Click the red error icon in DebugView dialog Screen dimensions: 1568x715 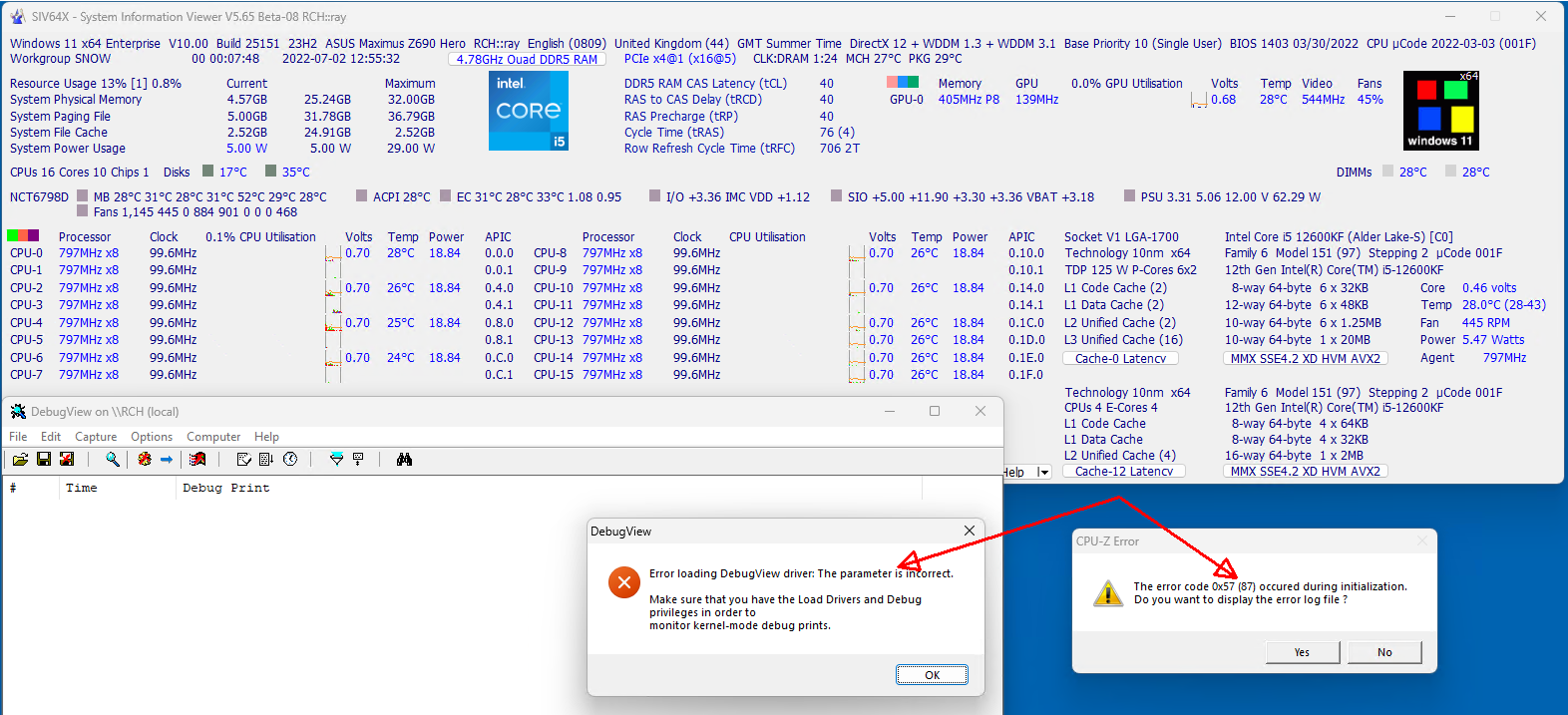pos(624,582)
